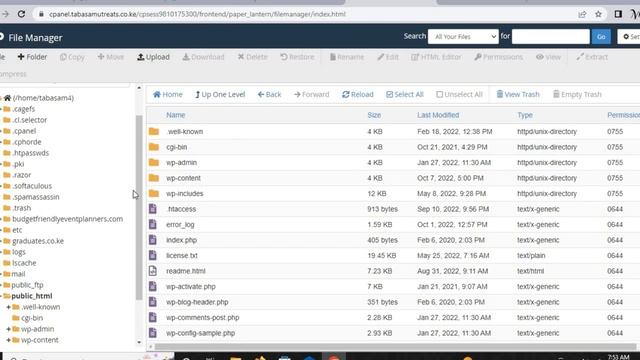This screenshot has width=640, height=360.
Task: Click the Edit toolbar button
Action: (x=388, y=57)
